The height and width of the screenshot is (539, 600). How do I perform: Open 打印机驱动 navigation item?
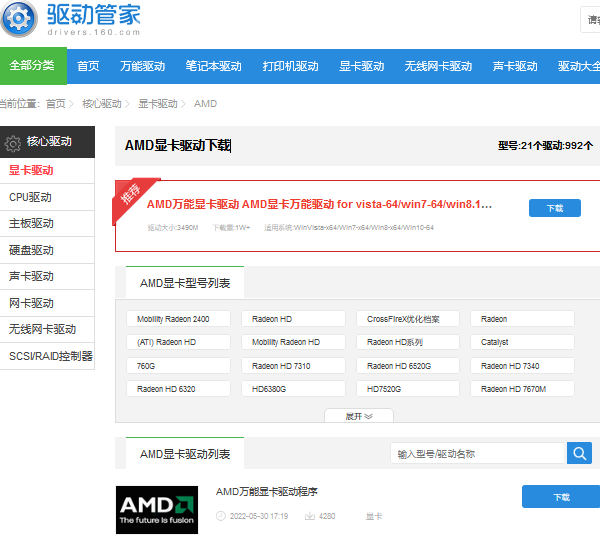[290, 66]
